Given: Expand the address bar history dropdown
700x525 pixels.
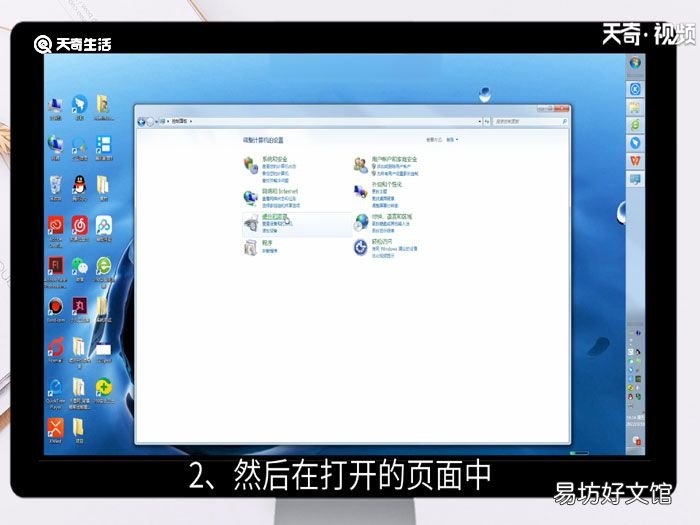Looking at the screenshot, I should pos(480,121).
